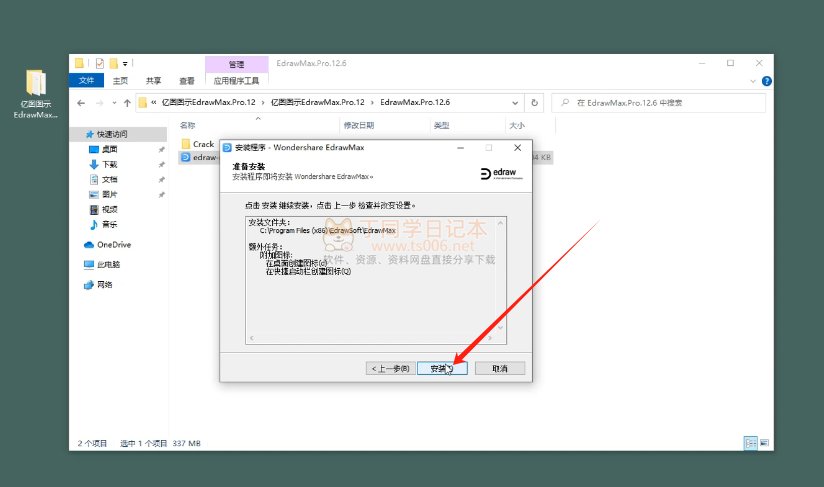
Task: Open 文档 in the navigation pane
Action: point(109,179)
